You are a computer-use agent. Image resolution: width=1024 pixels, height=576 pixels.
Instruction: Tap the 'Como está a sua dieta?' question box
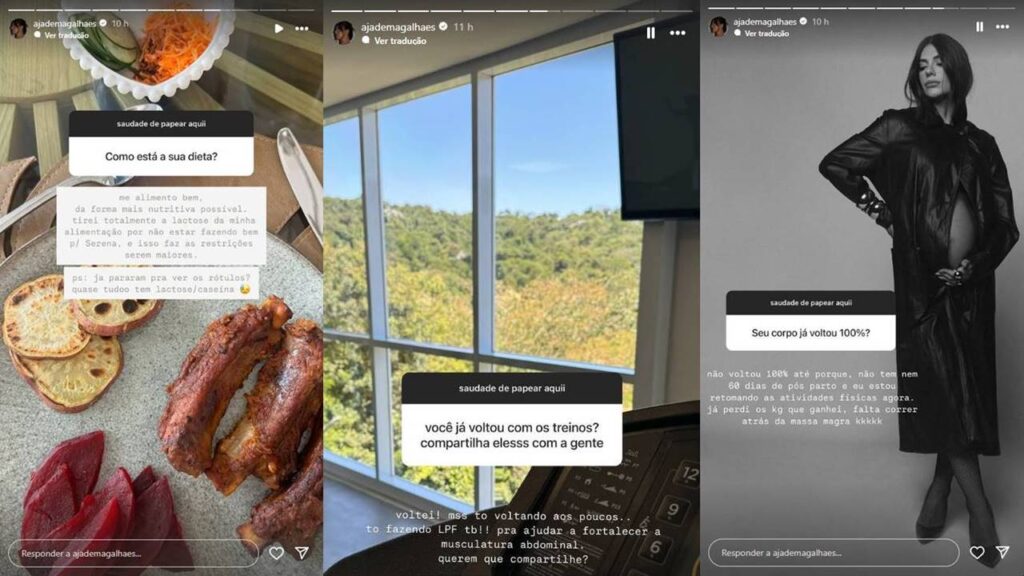tap(161, 156)
